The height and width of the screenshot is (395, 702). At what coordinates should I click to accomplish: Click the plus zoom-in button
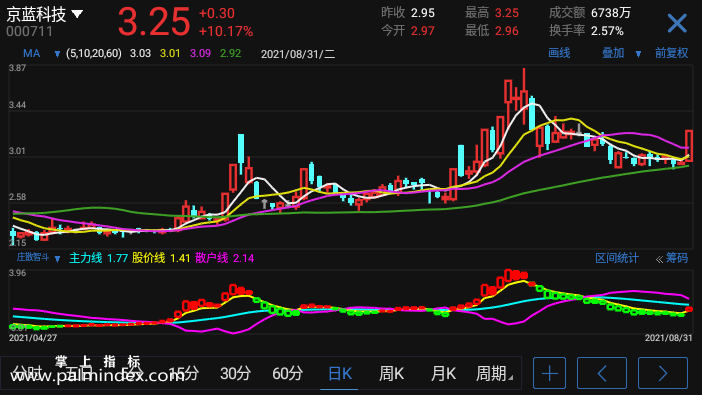coord(549,373)
